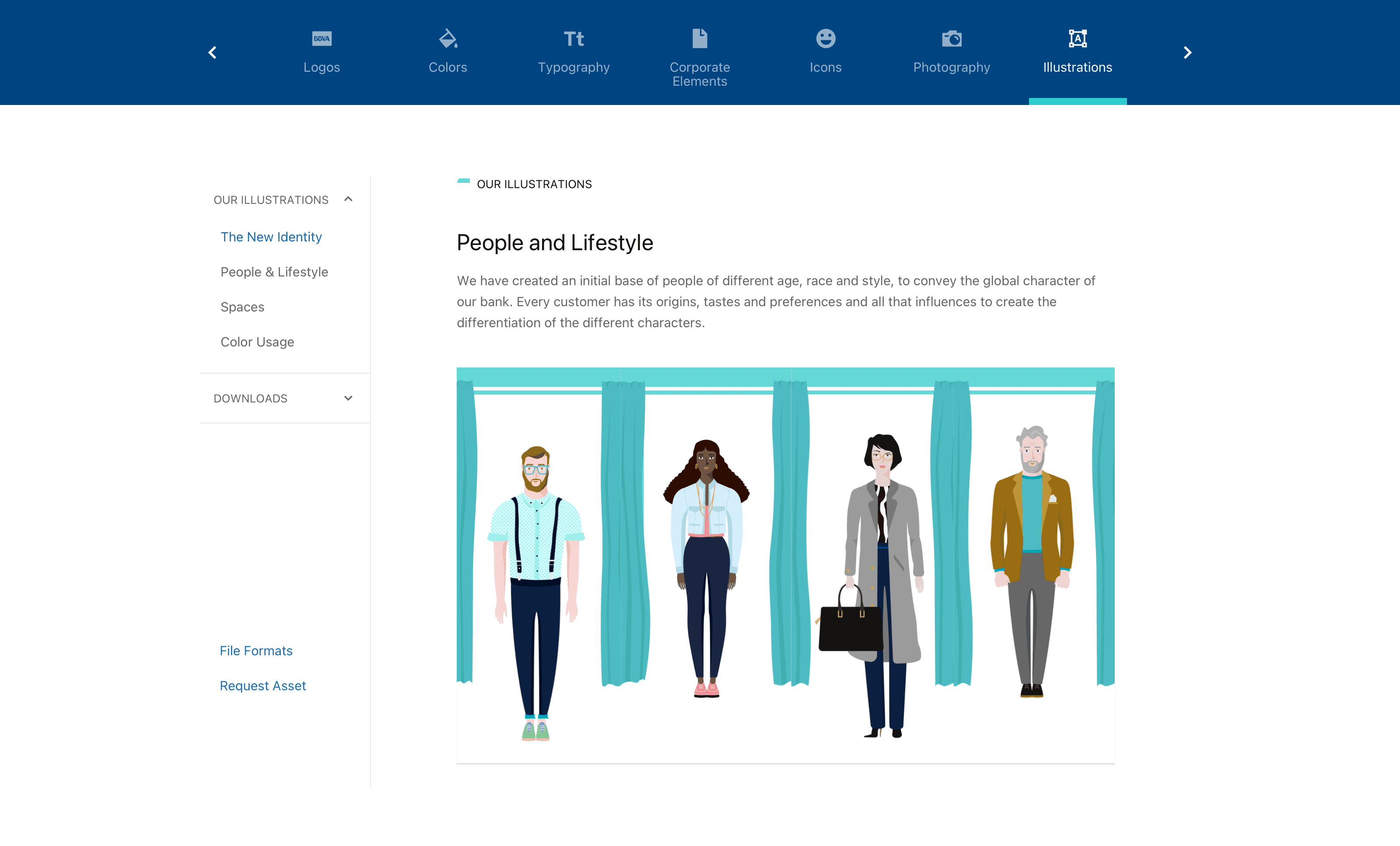Select the Icons tab label
This screenshot has width=1400, height=846.
click(826, 67)
